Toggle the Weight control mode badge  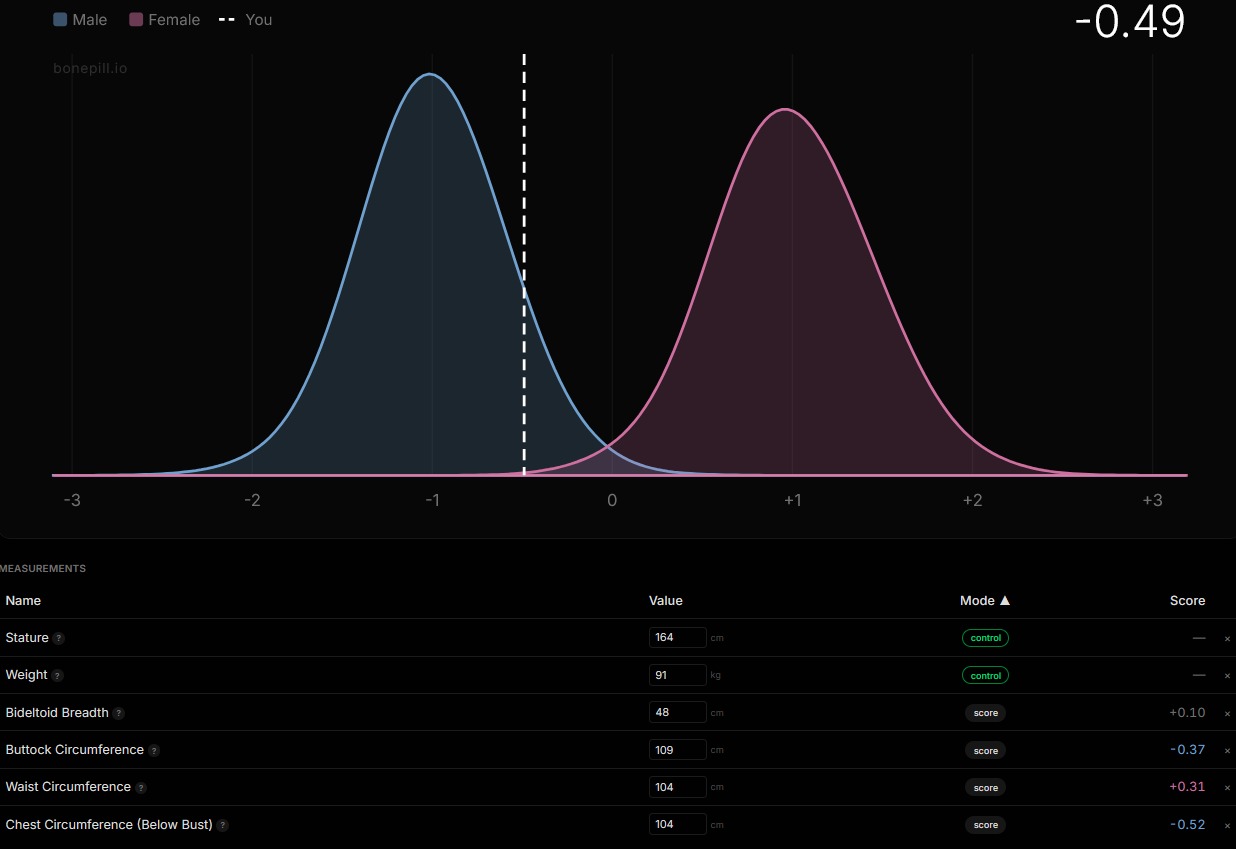[x=985, y=676]
